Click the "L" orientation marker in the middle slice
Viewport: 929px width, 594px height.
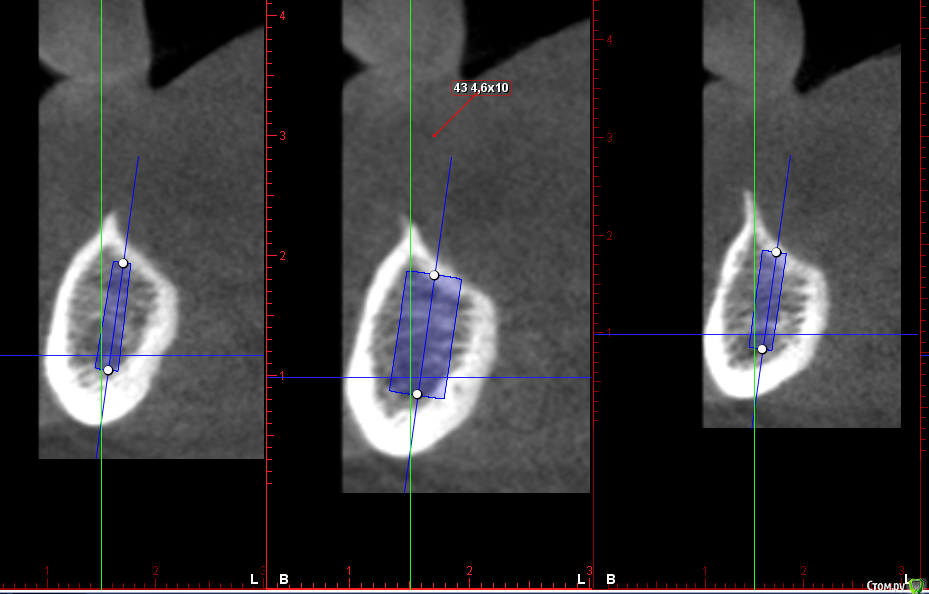point(581,579)
